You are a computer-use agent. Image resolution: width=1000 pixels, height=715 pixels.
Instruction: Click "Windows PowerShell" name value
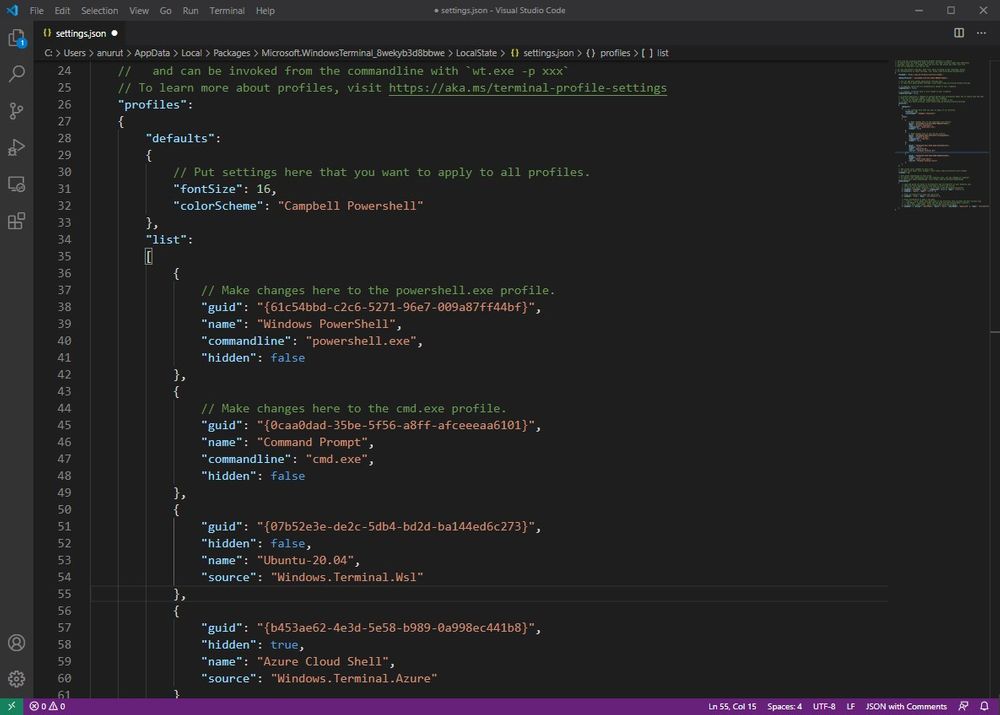[x=326, y=324]
